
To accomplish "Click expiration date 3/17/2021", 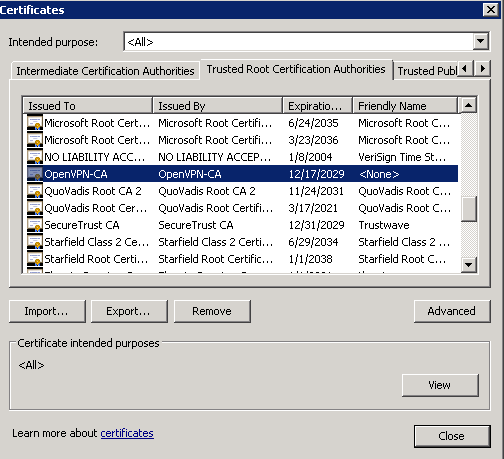I will (313, 208).
